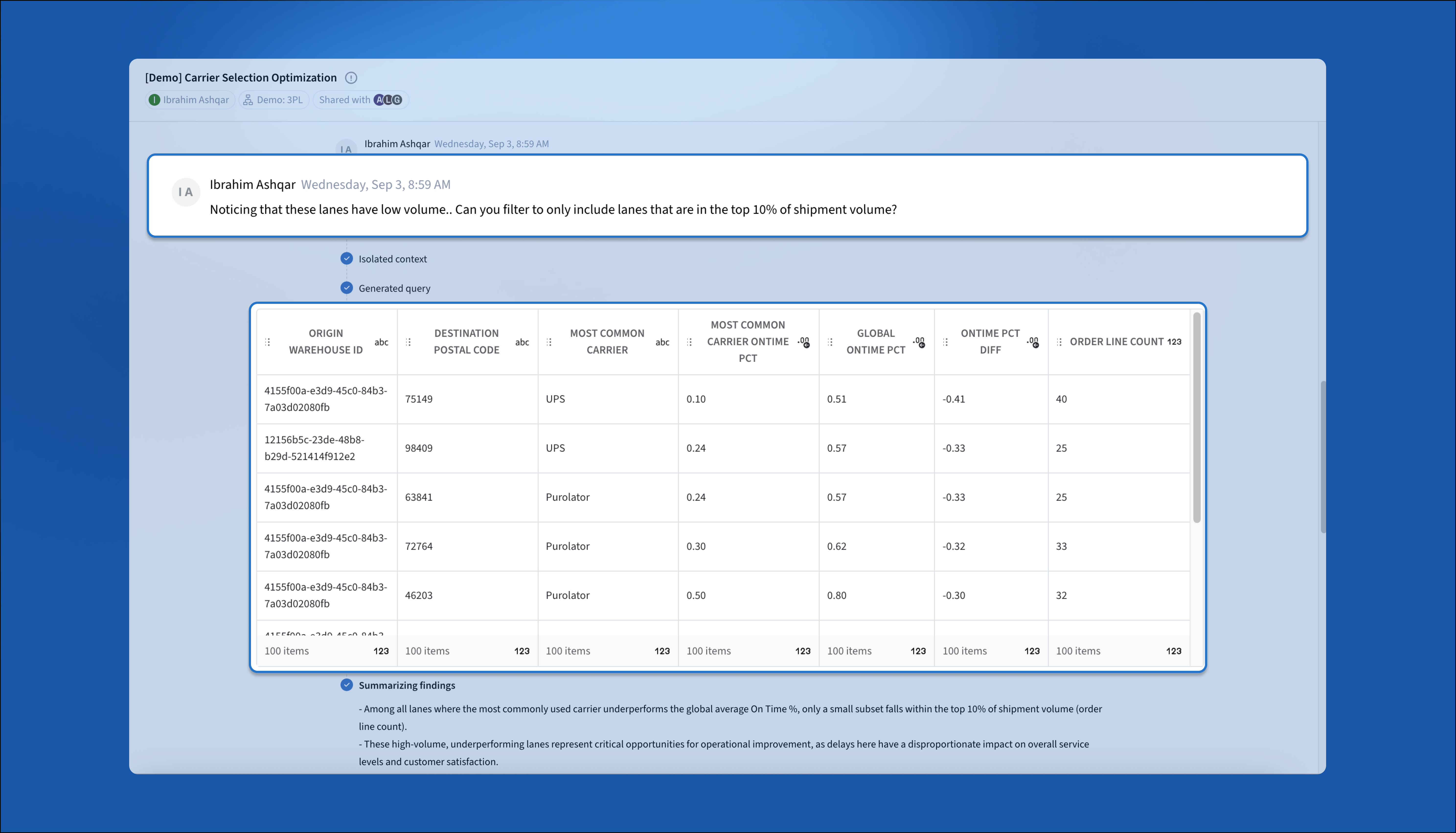
Task: Open footer aggregate under Origin Warehouse ID column
Action: [x=327, y=651]
